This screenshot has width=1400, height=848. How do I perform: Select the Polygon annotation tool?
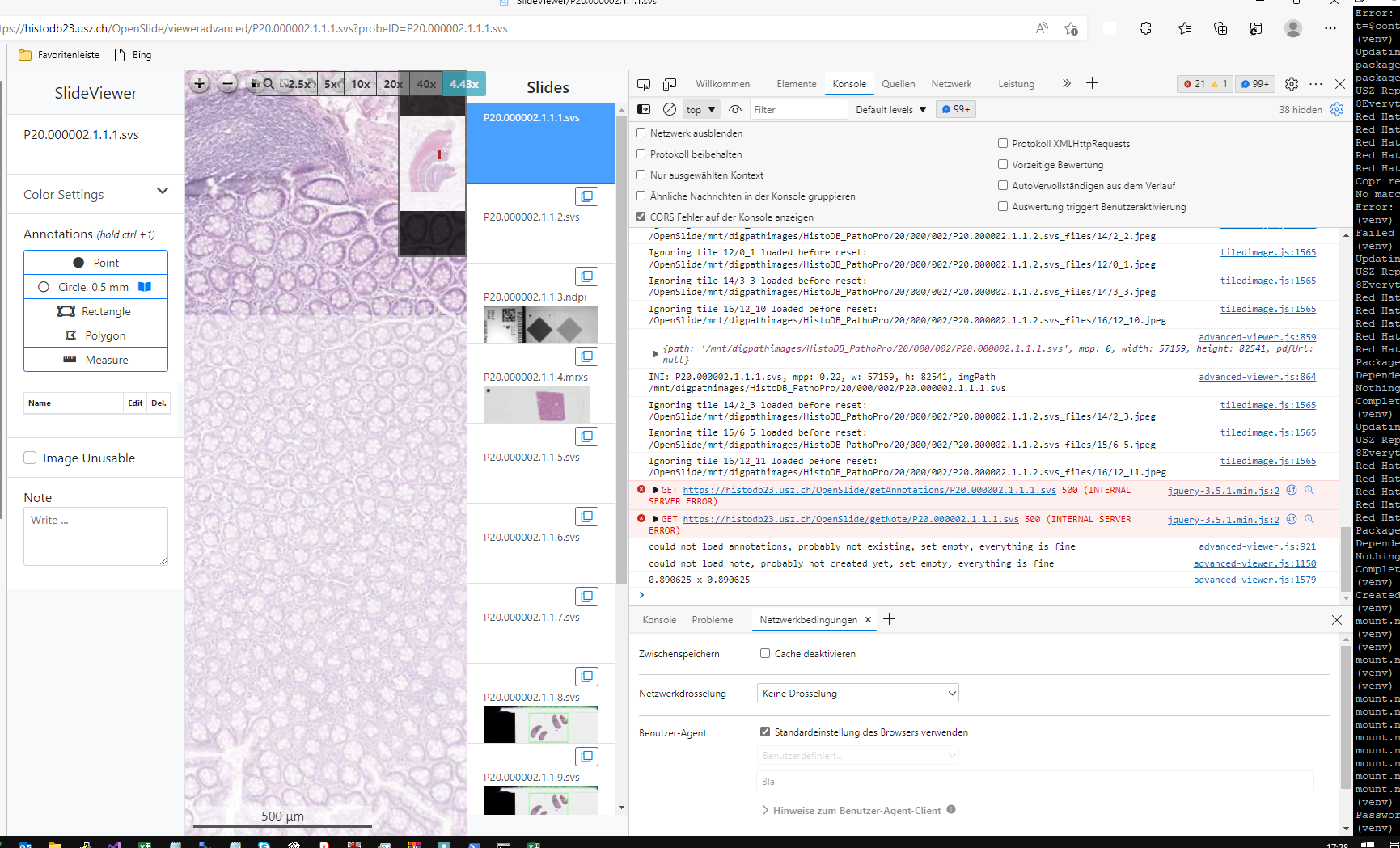[x=95, y=335]
